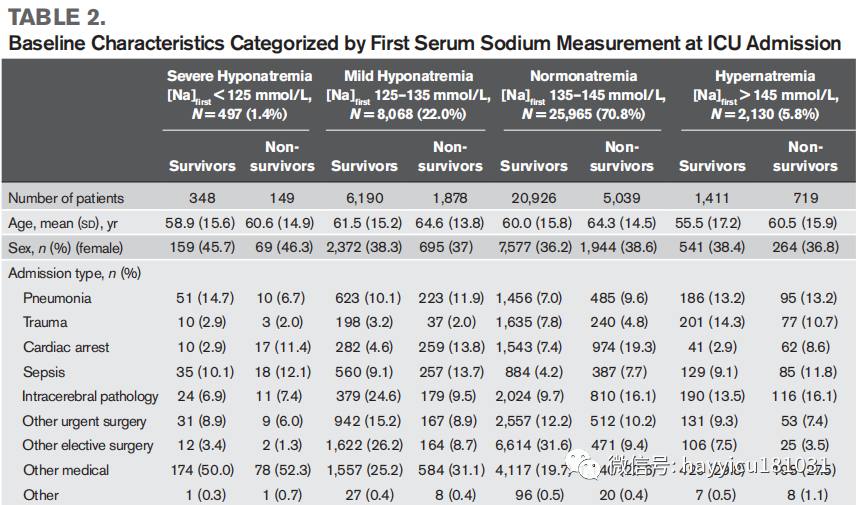Click pneumonia cell '51 (14.7)'
This screenshot has width=858, height=505.
pyautogui.click(x=205, y=298)
